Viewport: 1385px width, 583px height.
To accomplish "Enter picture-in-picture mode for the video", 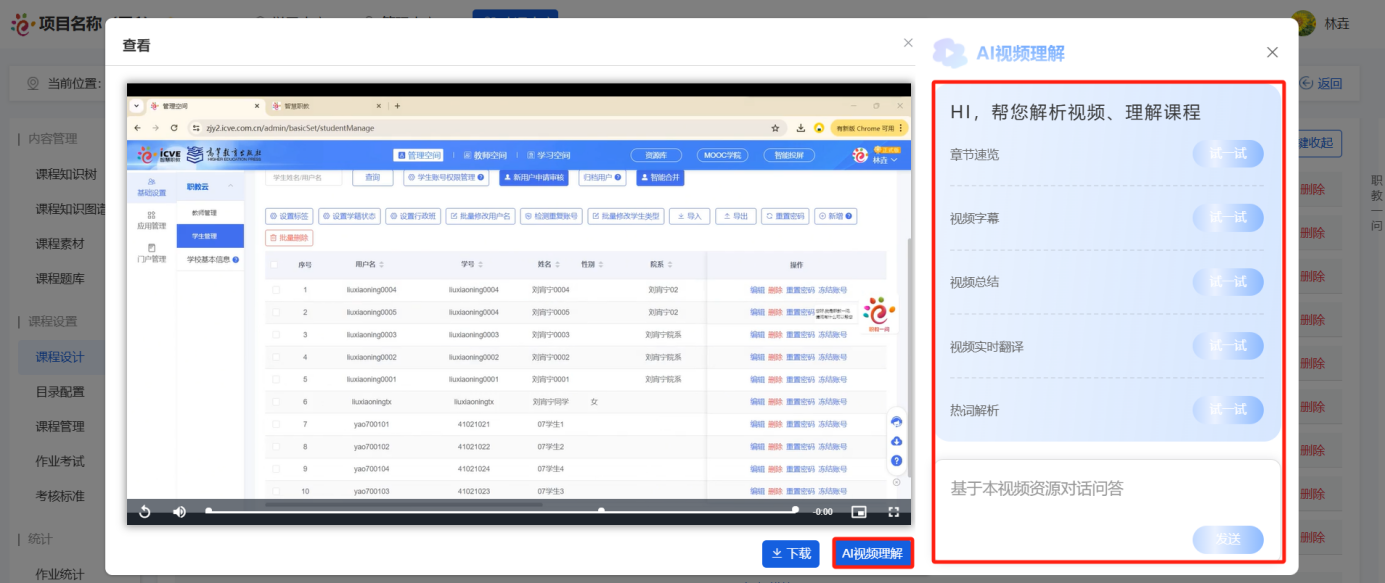I will [x=858, y=512].
